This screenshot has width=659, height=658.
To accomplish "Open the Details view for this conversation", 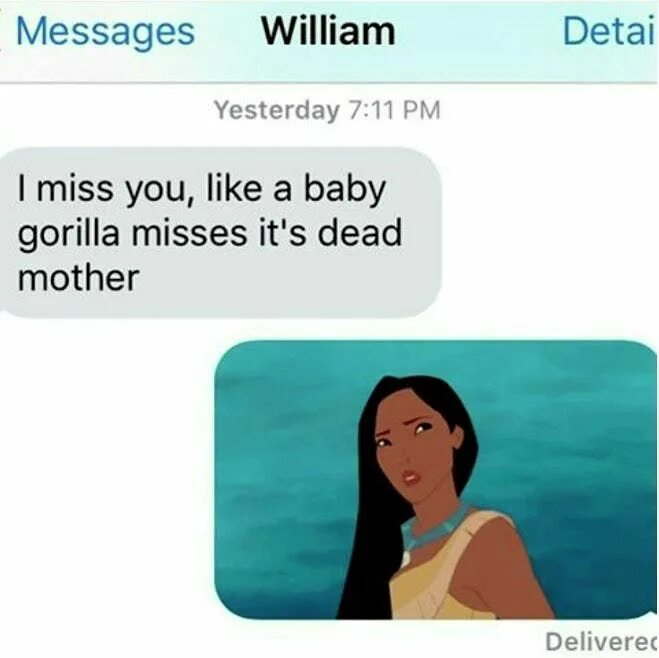I will coord(609,31).
